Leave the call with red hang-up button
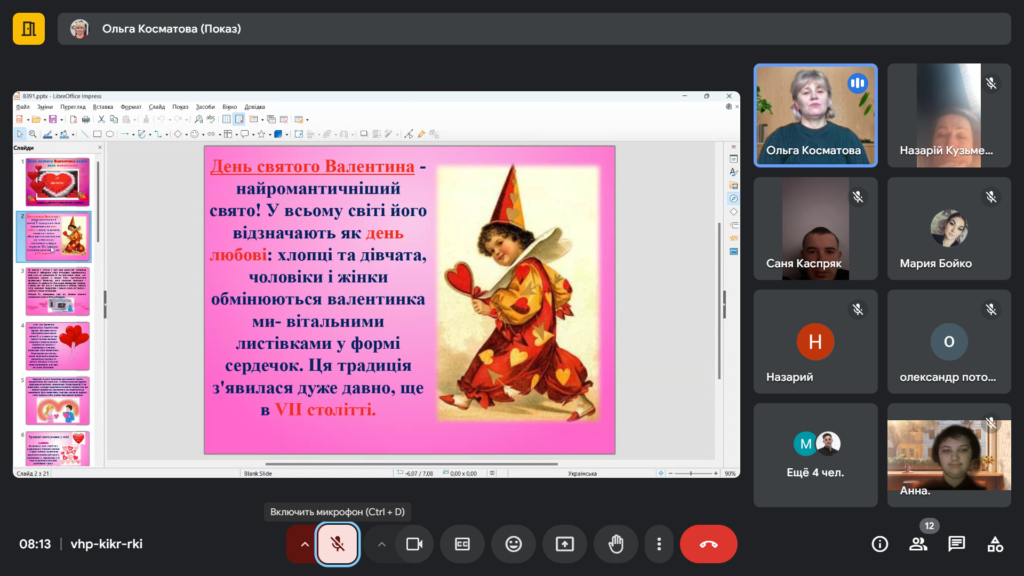 coord(708,544)
